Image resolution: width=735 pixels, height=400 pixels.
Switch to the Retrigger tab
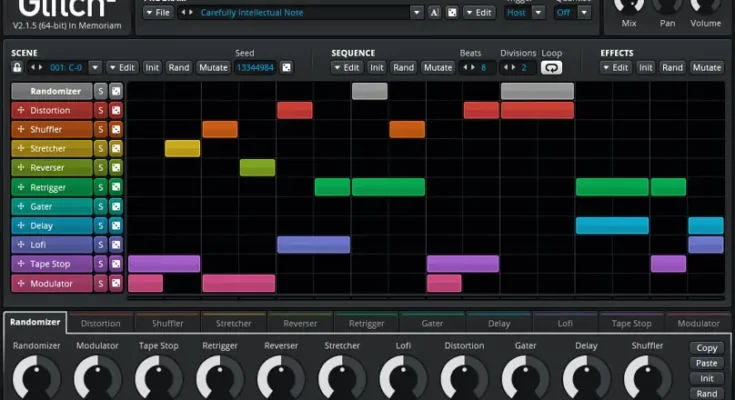pos(367,323)
